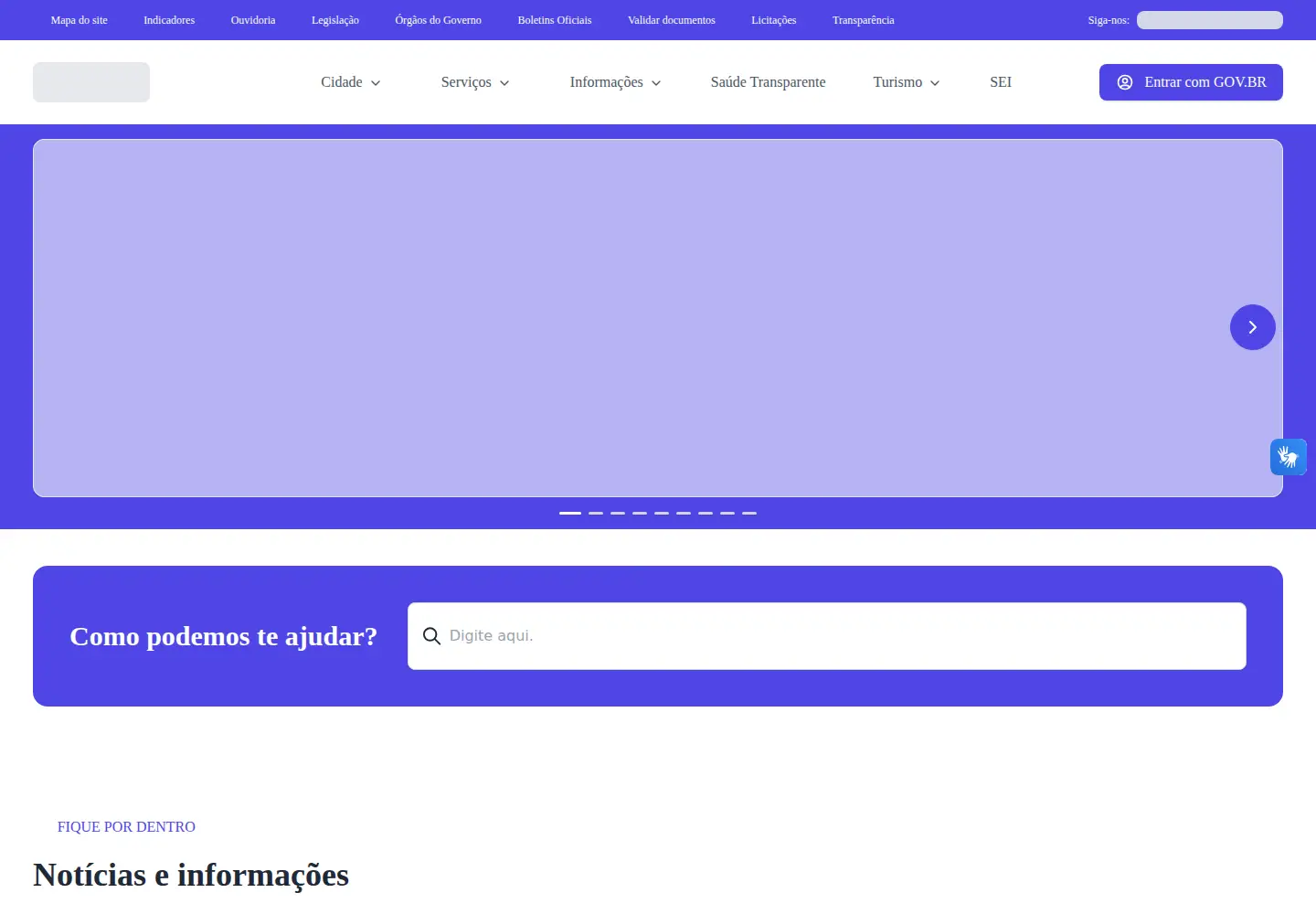Click the 'Como podemos te ajudar?' heading

point(224,636)
